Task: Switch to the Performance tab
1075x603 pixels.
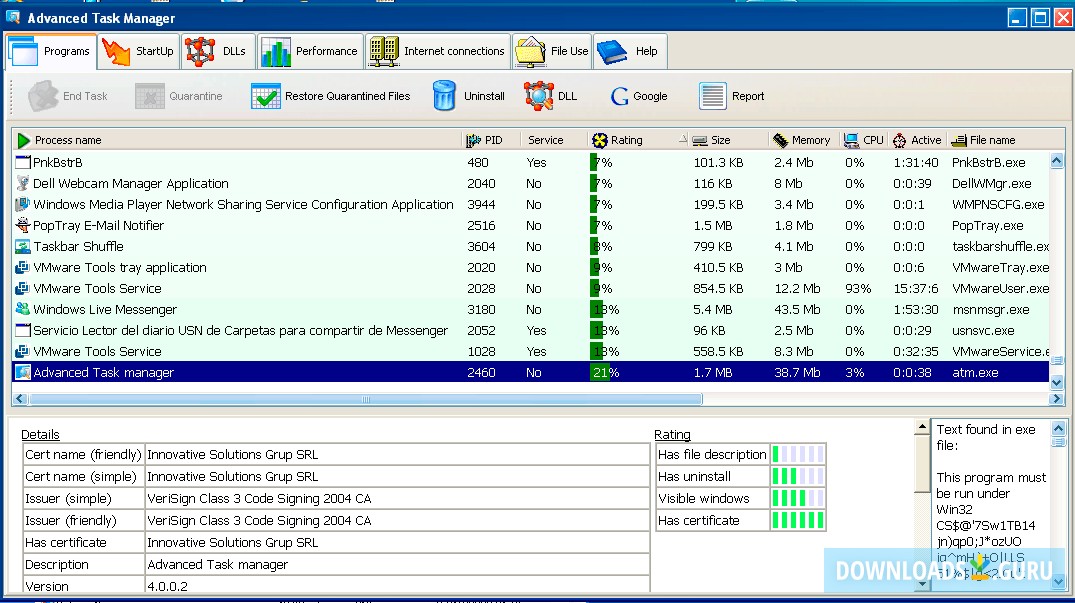Action: tap(310, 51)
